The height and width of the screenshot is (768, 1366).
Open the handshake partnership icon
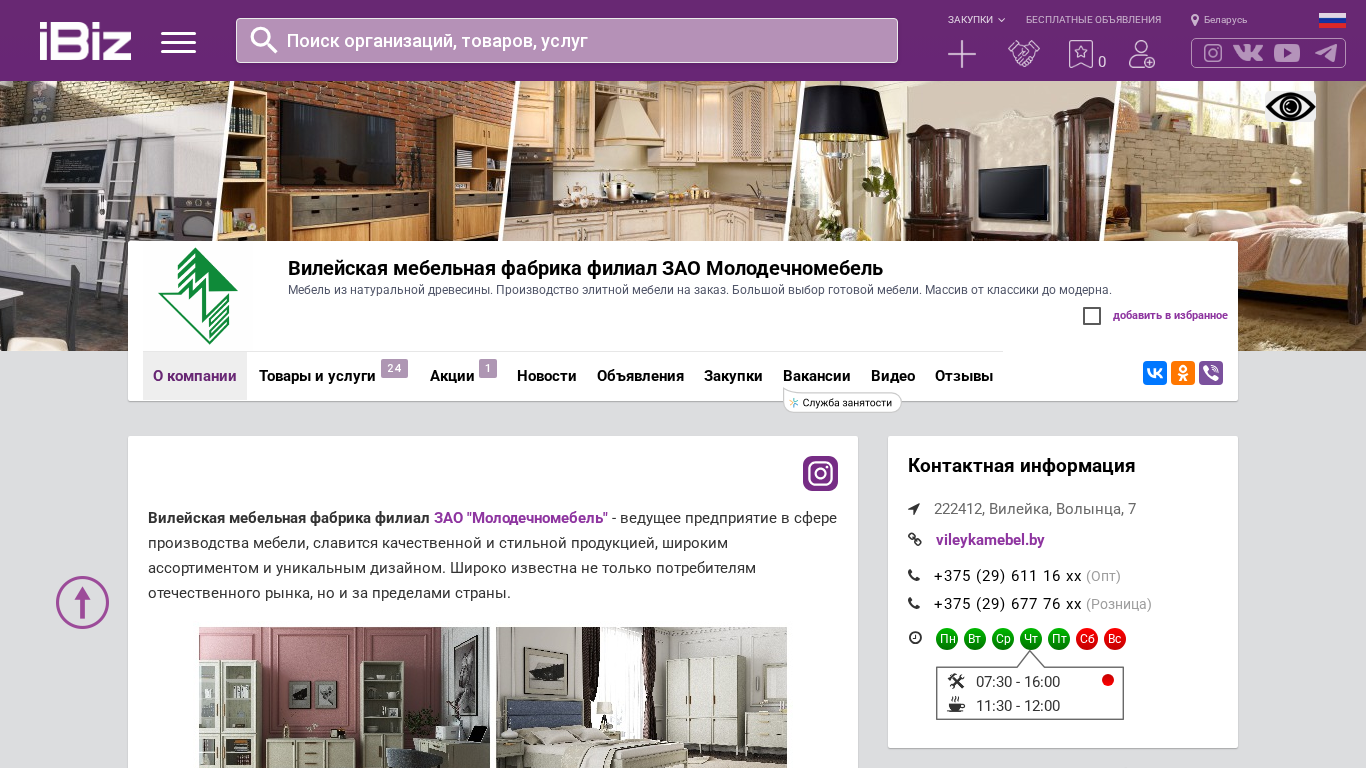(1023, 54)
